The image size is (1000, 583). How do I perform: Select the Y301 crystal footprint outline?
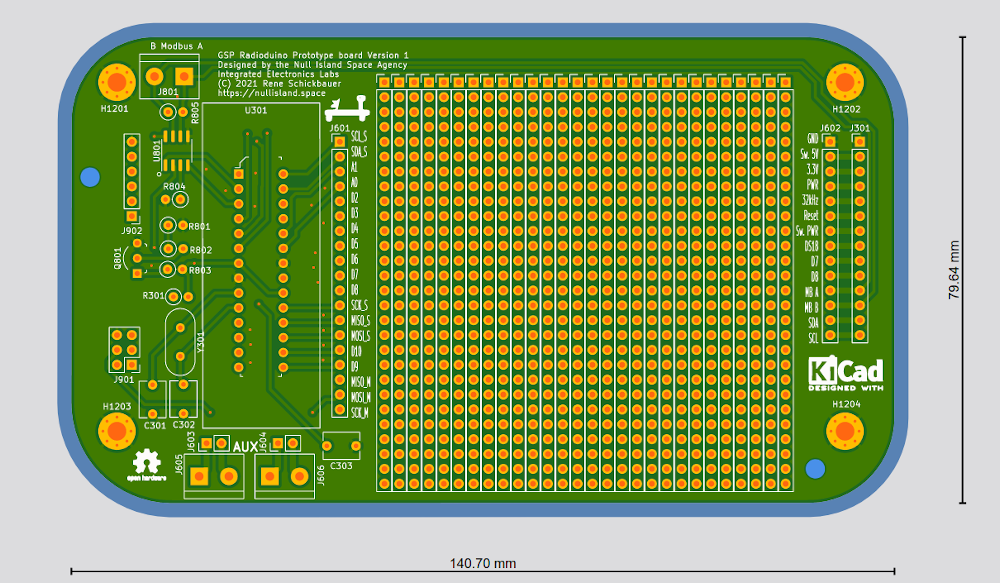coord(180,342)
